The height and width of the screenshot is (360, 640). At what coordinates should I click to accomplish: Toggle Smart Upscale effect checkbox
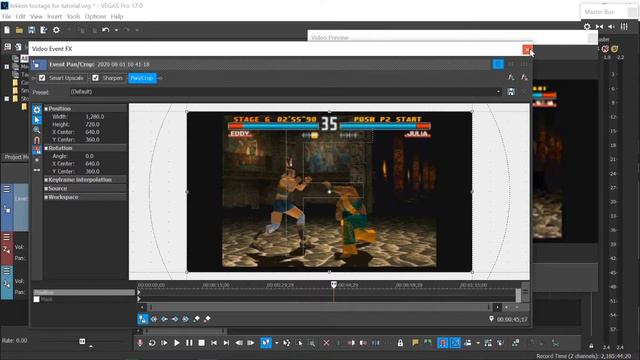coord(42,78)
